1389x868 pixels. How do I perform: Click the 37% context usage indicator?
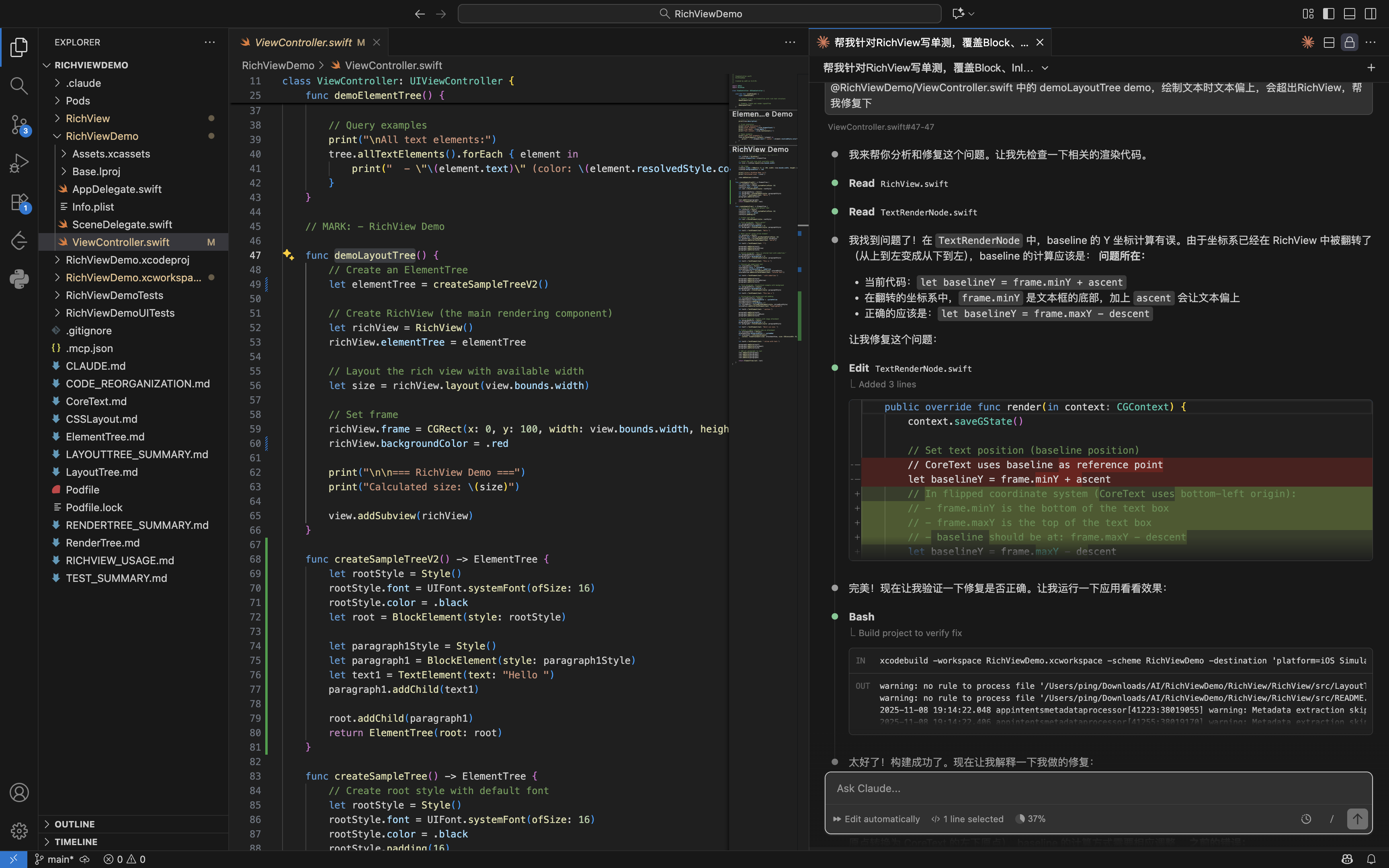[1030, 819]
